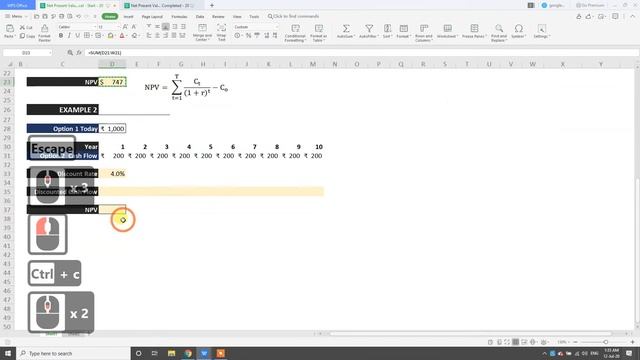Select the Option 1 Today 1,000 cell

[112, 129]
